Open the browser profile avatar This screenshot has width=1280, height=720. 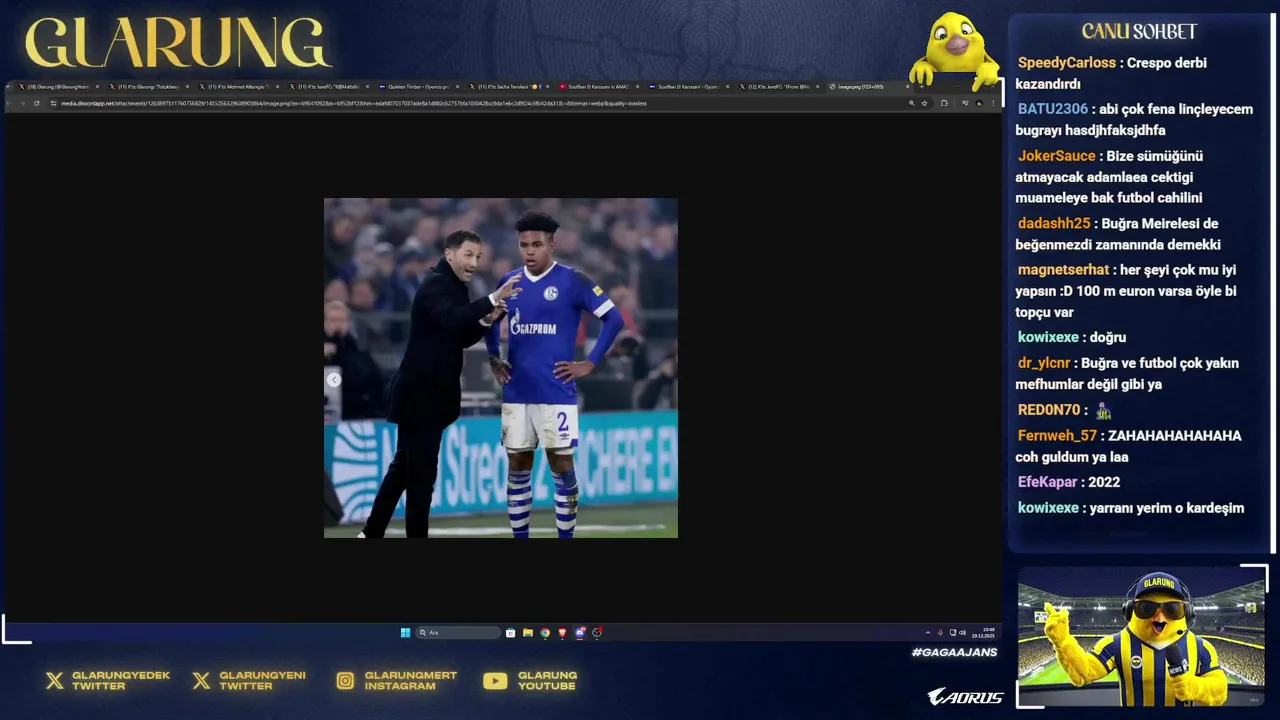click(x=979, y=103)
